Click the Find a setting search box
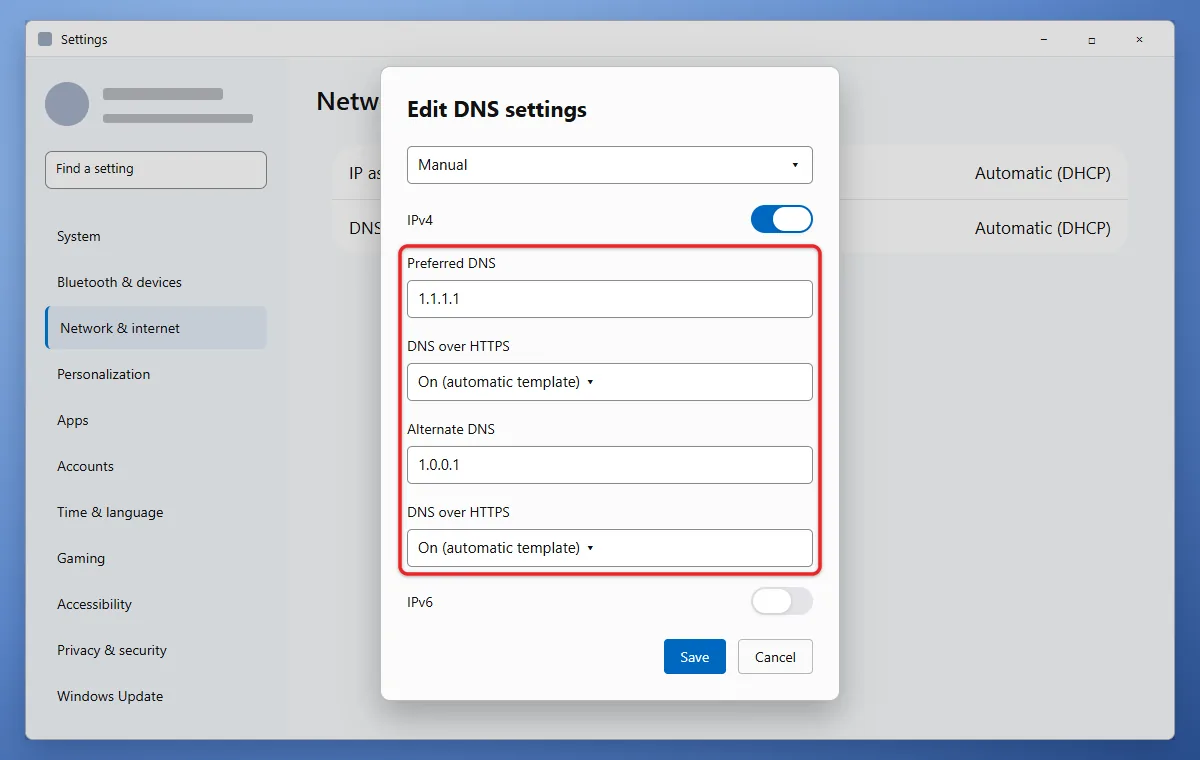The height and width of the screenshot is (760, 1200). (156, 170)
